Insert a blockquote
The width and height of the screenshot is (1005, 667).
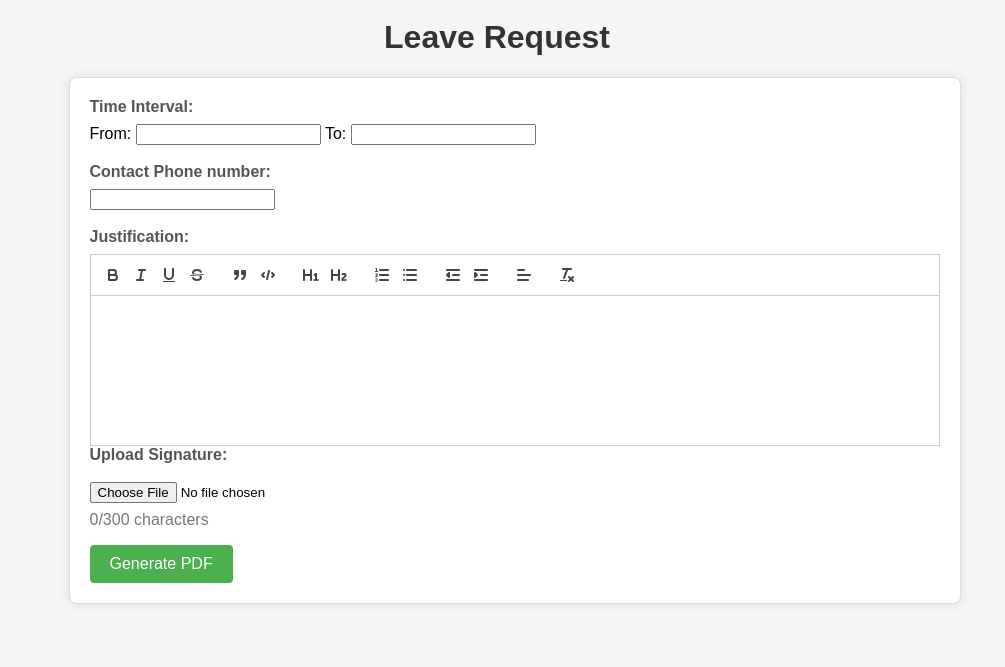pos(240,275)
